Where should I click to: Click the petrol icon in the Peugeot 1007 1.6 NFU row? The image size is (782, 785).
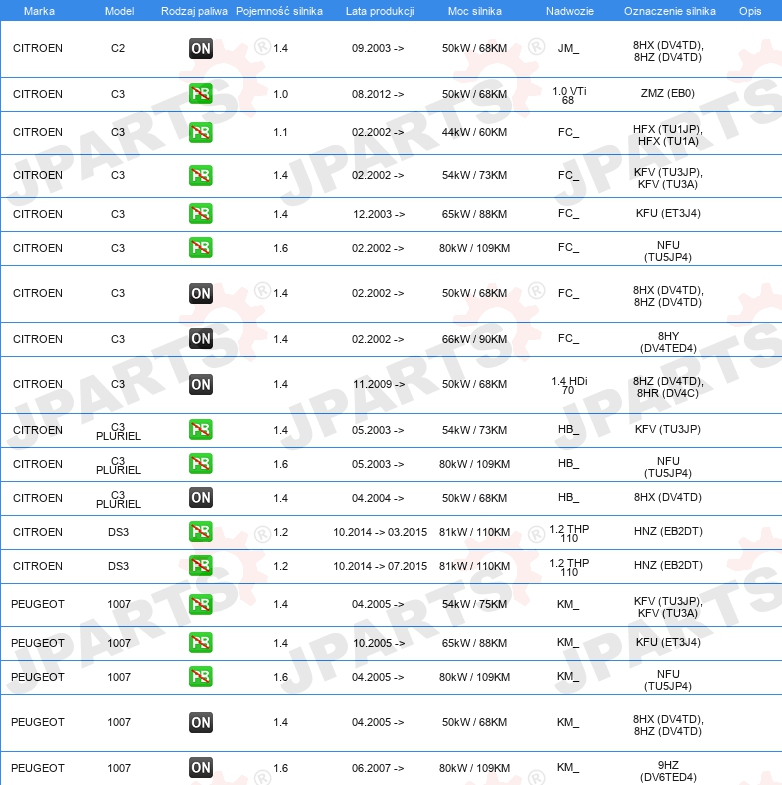pyautogui.click(x=201, y=677)
